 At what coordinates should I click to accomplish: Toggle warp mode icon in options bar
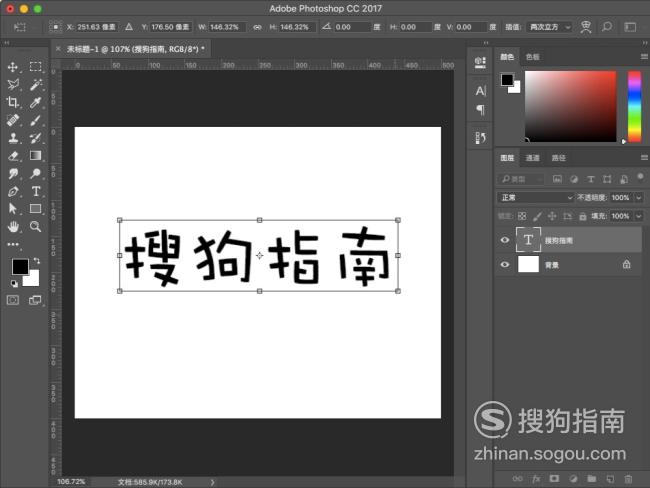(x=586, y=27)
